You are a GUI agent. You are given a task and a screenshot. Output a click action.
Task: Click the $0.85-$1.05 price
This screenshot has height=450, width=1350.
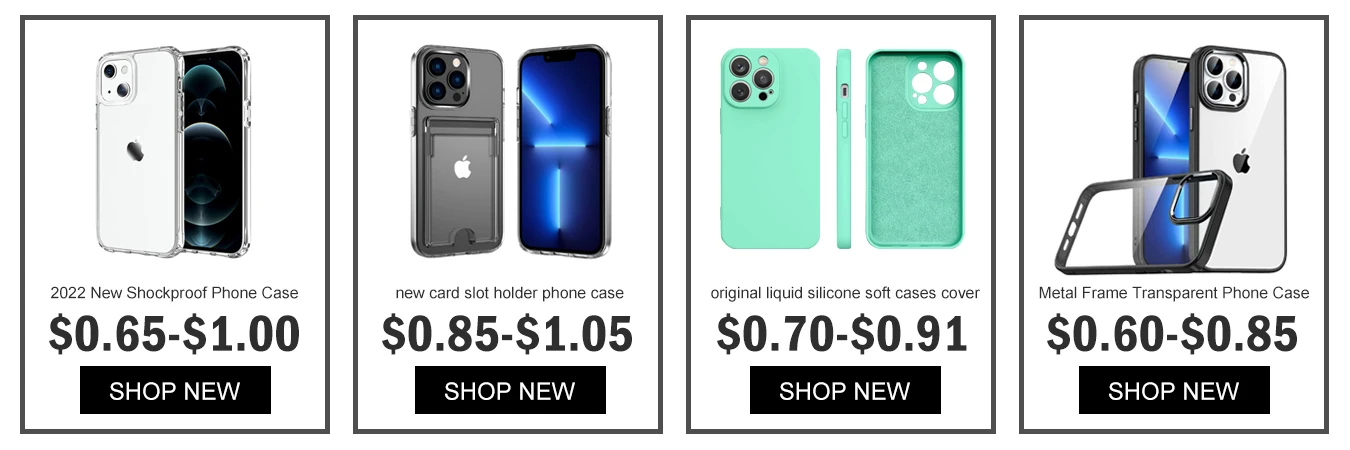[x=508, y=334]
